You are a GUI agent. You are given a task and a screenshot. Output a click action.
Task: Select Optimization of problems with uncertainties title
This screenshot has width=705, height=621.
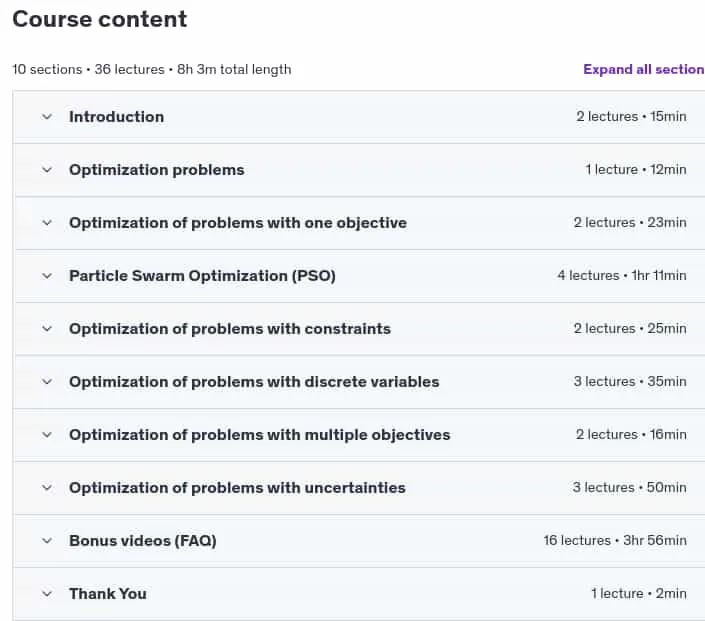237,488
